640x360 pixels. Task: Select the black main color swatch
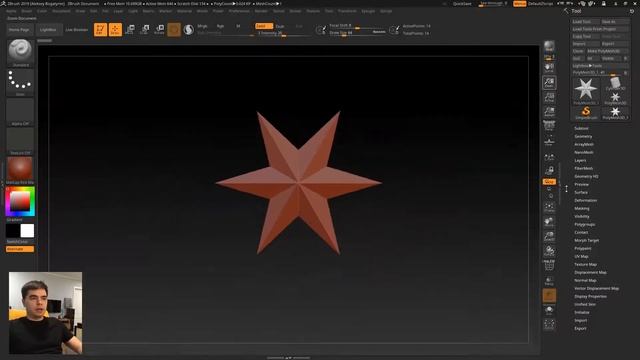point(13,231)
